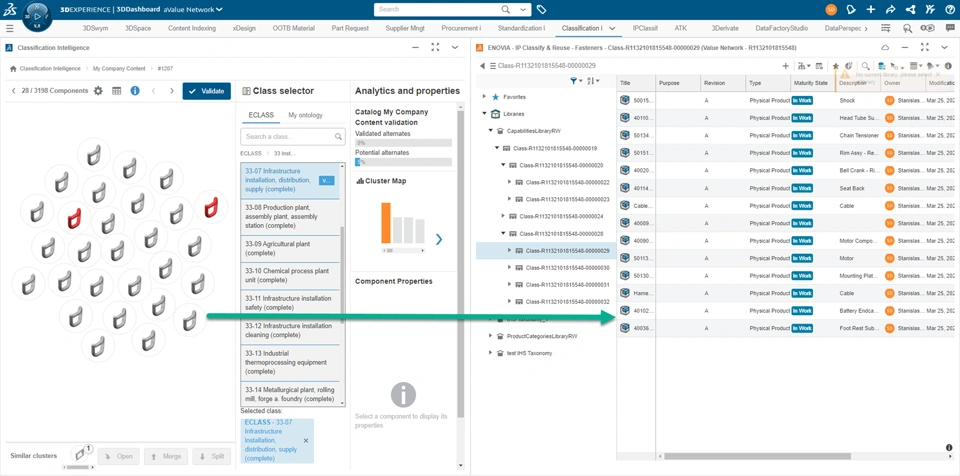The image size is (960, 476).
Task: Collapse the CapabilitiesLibraryRW node
Action: coord(490,130)
